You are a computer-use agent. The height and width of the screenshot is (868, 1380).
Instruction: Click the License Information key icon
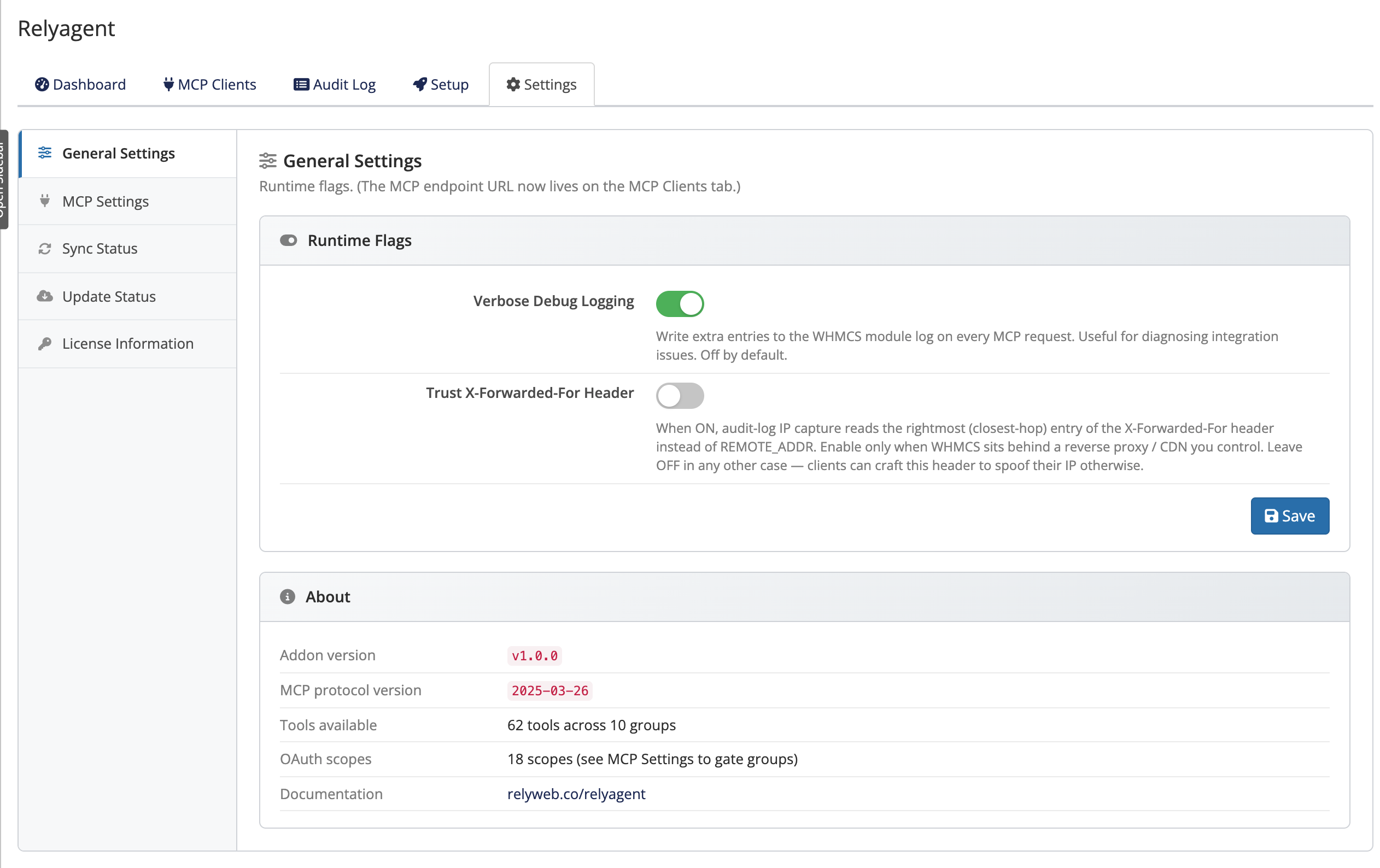(45, 344)
